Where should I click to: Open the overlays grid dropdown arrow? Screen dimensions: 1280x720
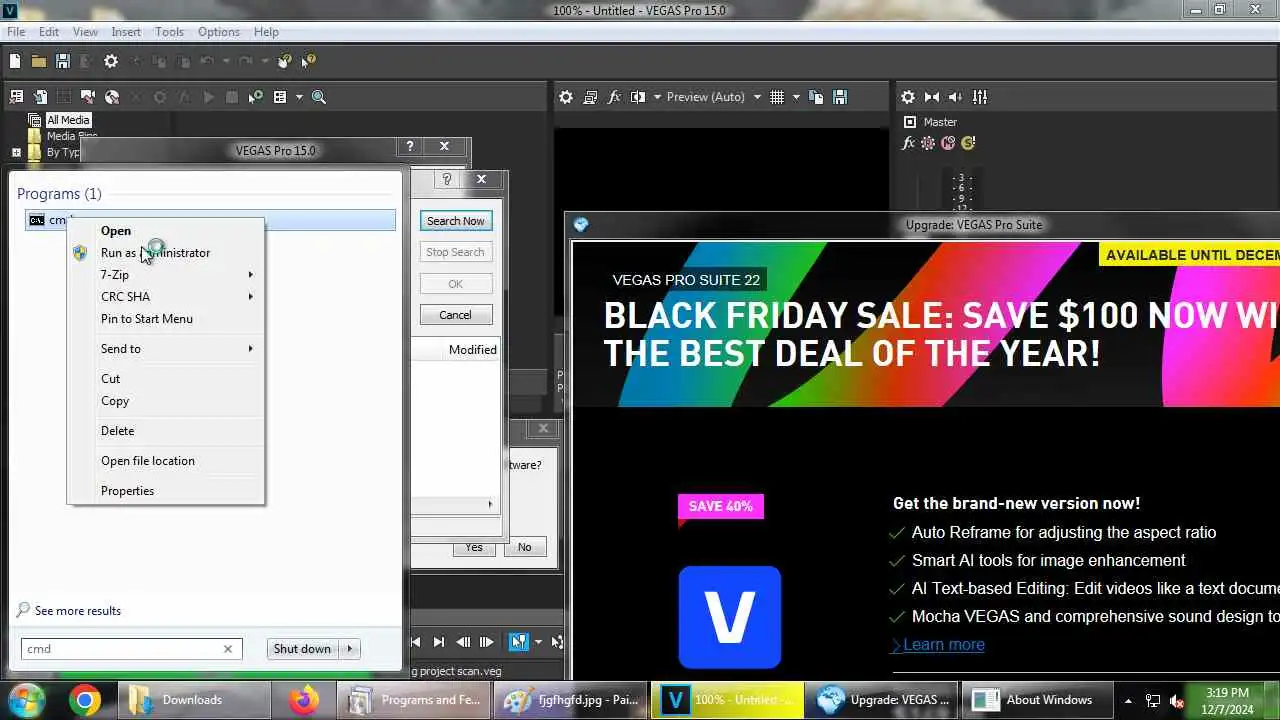pos(796,97)
